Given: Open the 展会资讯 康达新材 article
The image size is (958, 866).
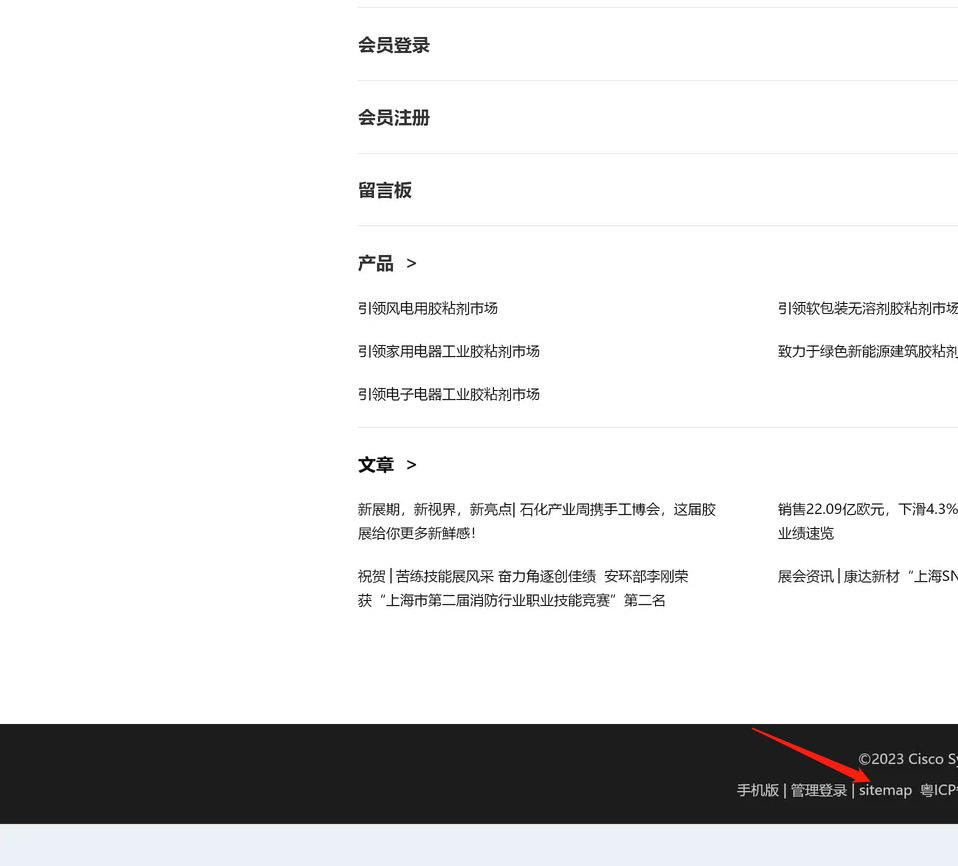Looking at the screenshot, I should tap(867, 576).
